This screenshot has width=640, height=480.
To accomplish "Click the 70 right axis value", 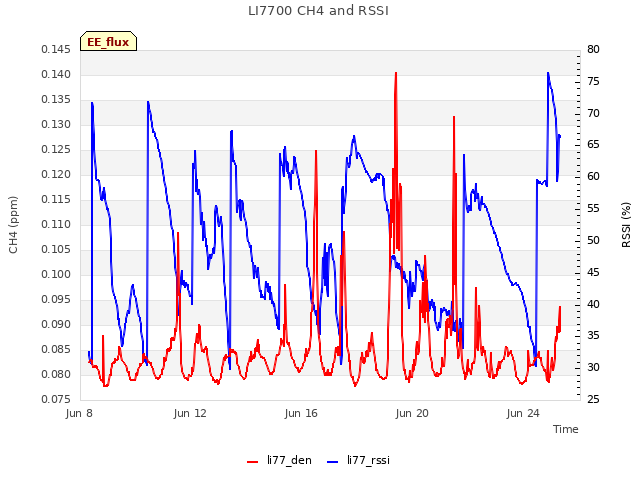I will click(593, 113).
